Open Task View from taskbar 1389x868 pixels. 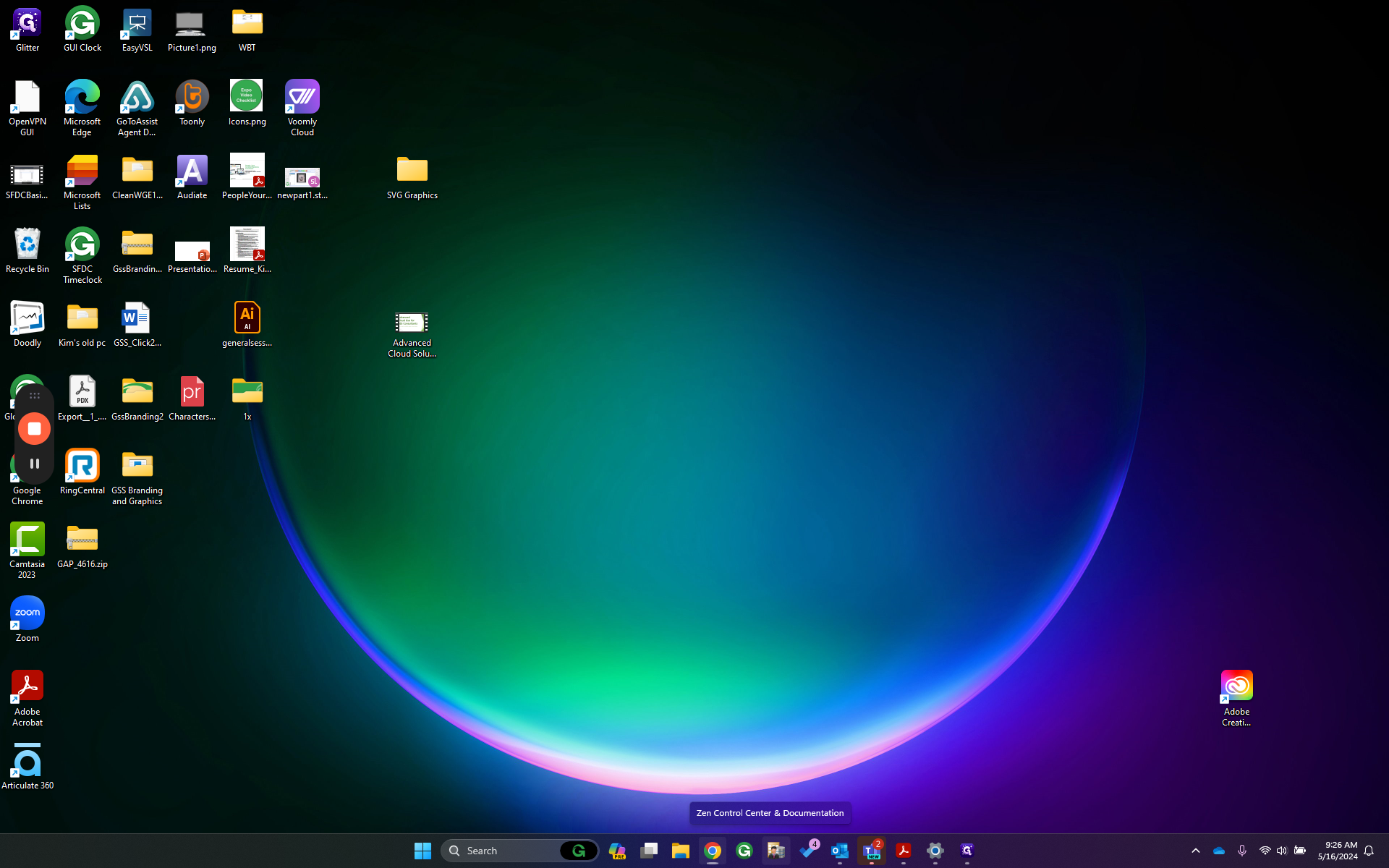[649, 851]
